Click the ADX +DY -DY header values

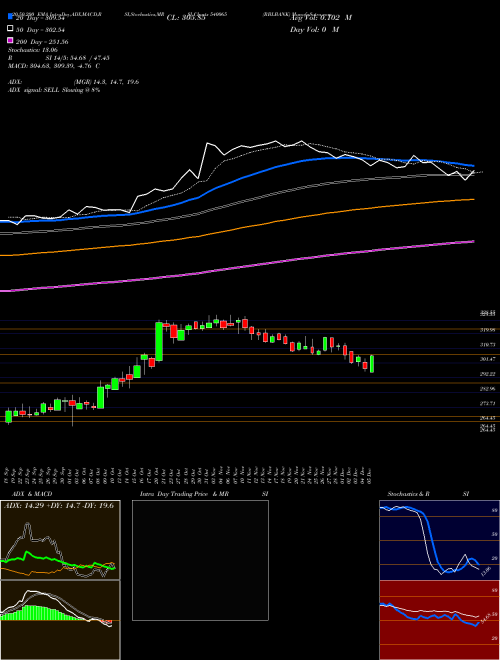tap(59, 506)
